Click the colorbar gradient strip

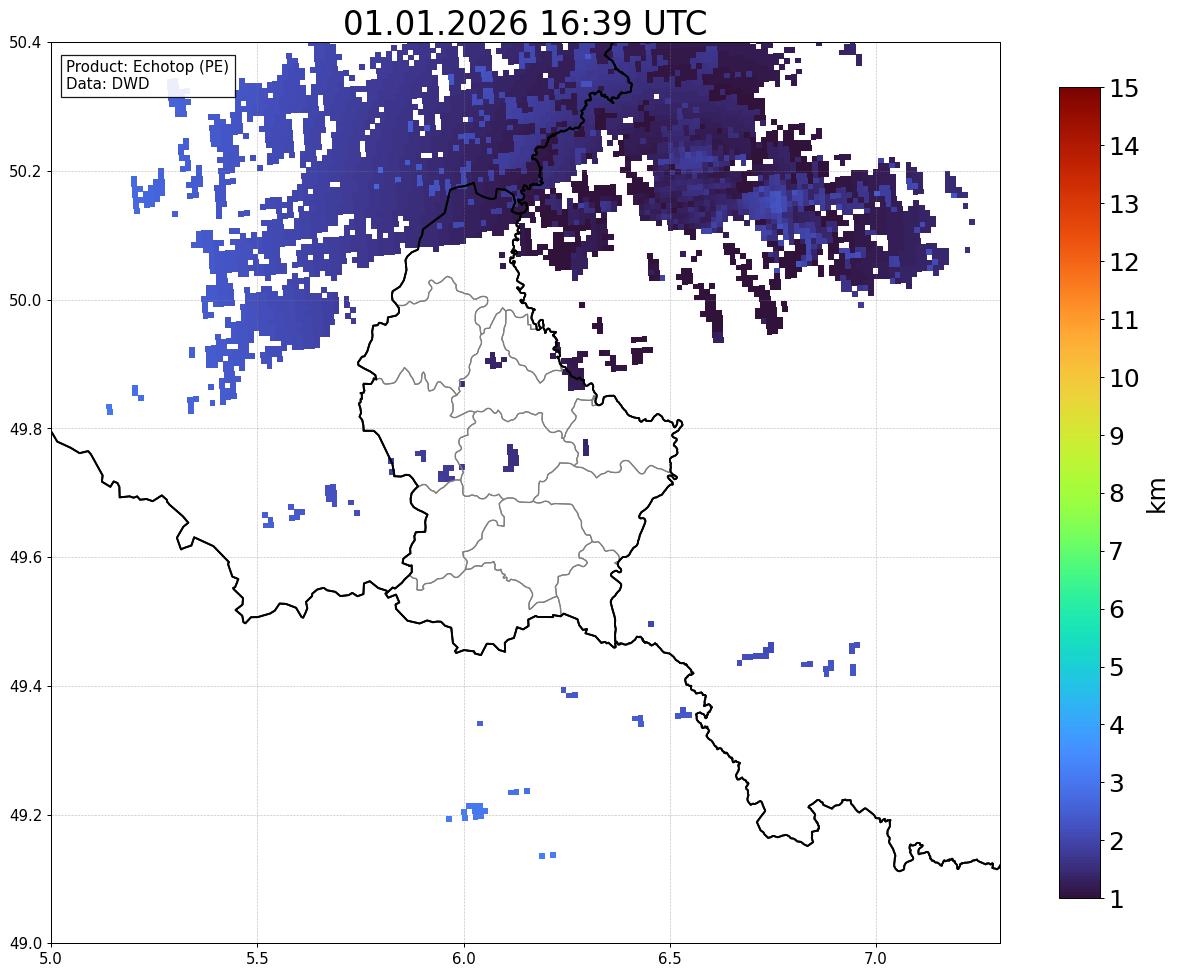1080,493
